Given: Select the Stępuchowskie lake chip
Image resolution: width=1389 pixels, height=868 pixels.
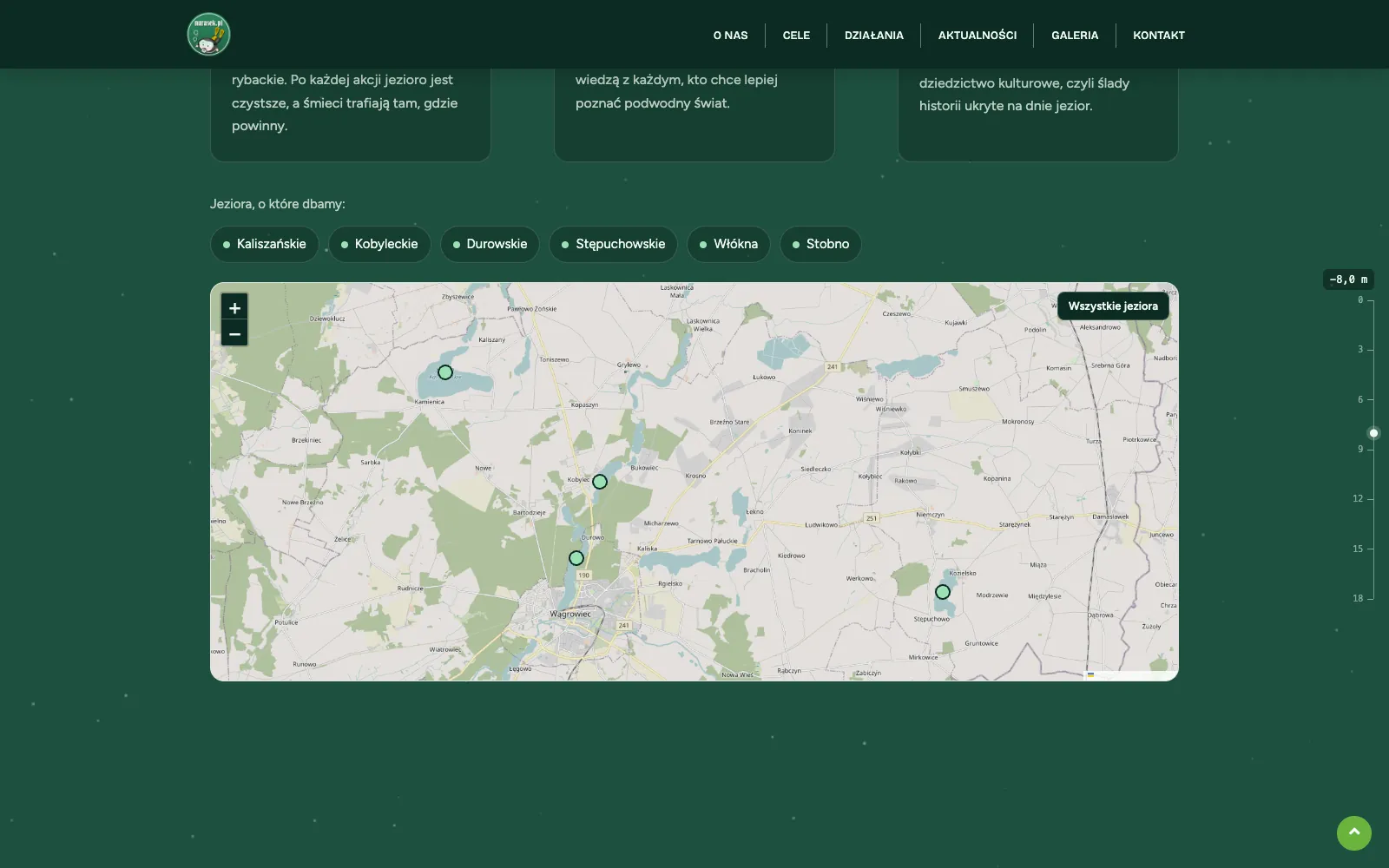Looking at the screenshot, I should coord(613,244).
